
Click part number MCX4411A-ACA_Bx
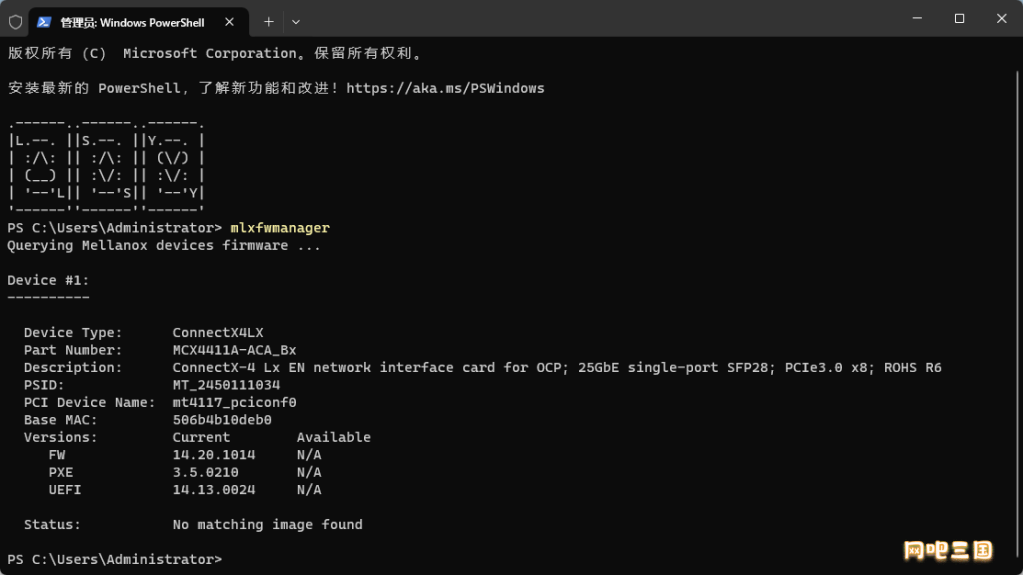234,350
